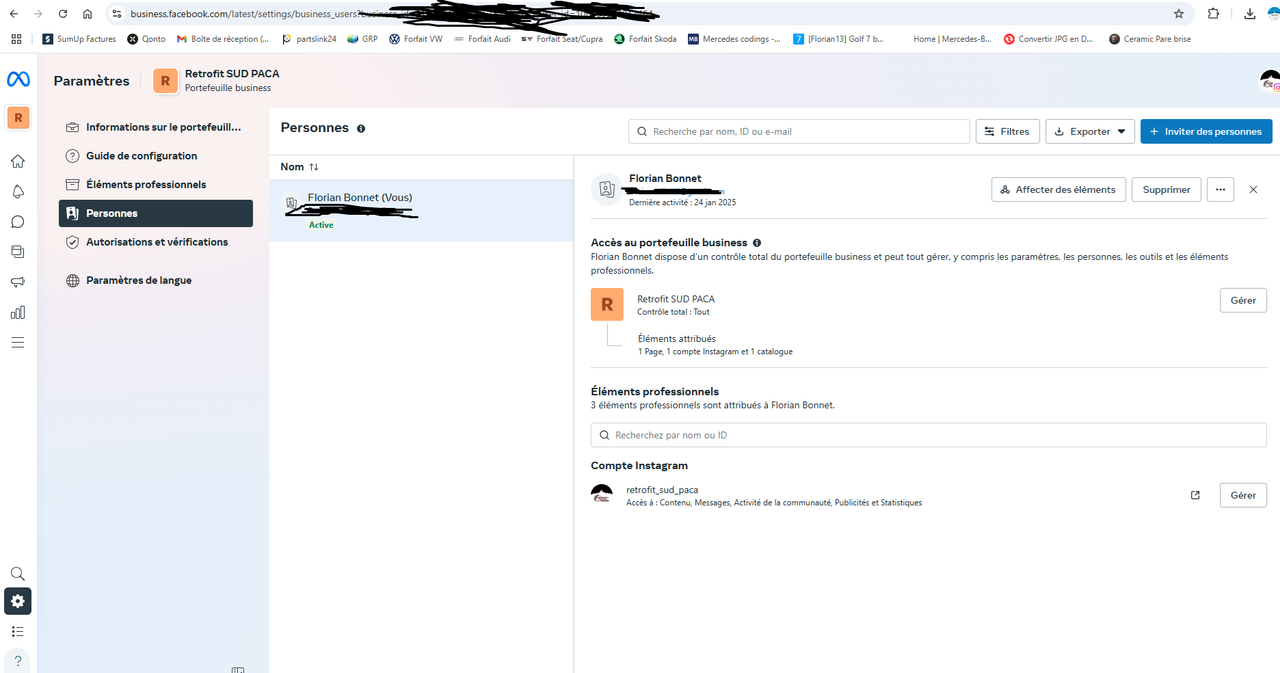Go back with the browser back arrow

click(x=13, y=14)
